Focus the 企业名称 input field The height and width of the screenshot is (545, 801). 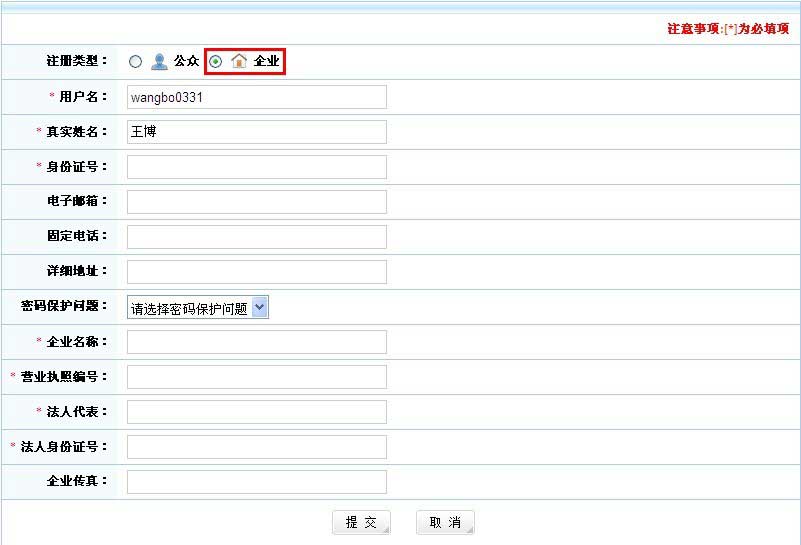click(256, 342)
